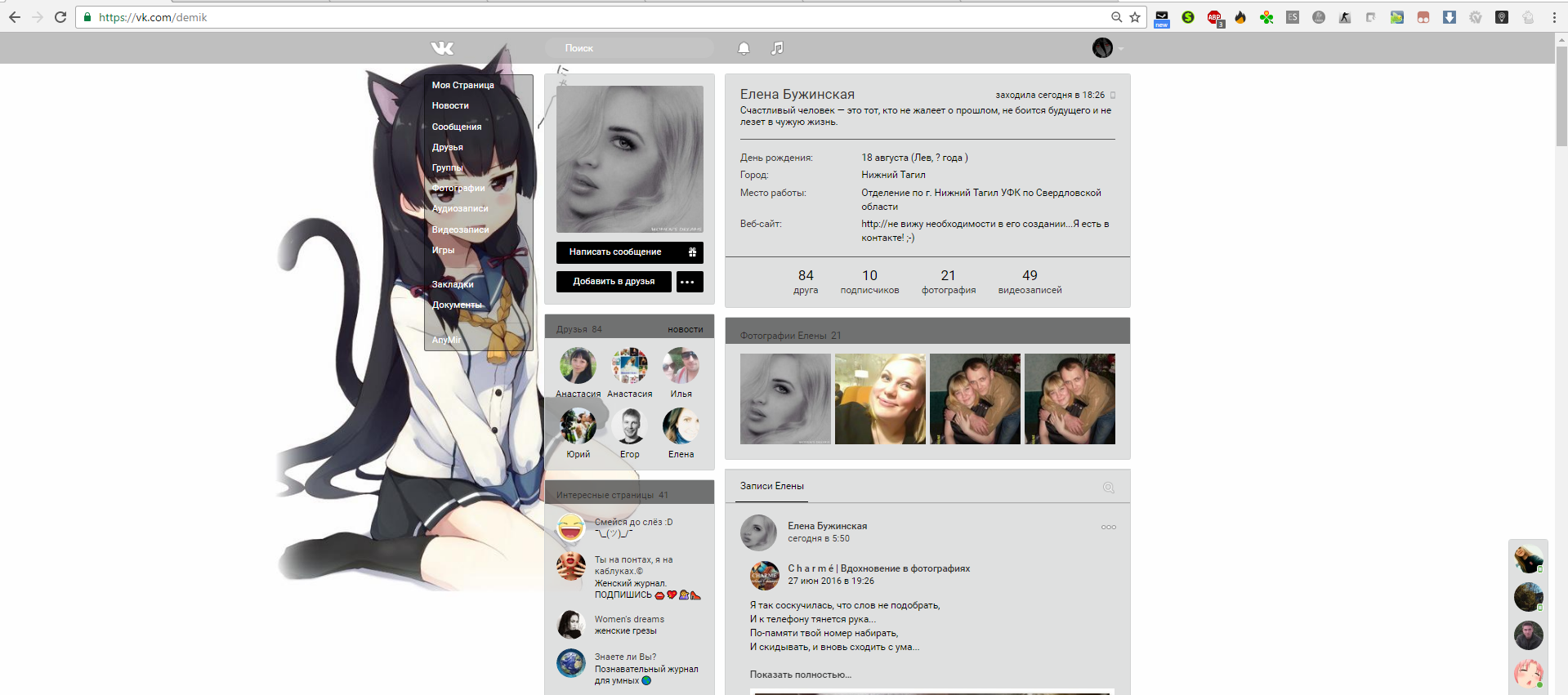The image size is (1568, 695).
Task: Open Закладки in the side menu
Action: coord(453,284)
